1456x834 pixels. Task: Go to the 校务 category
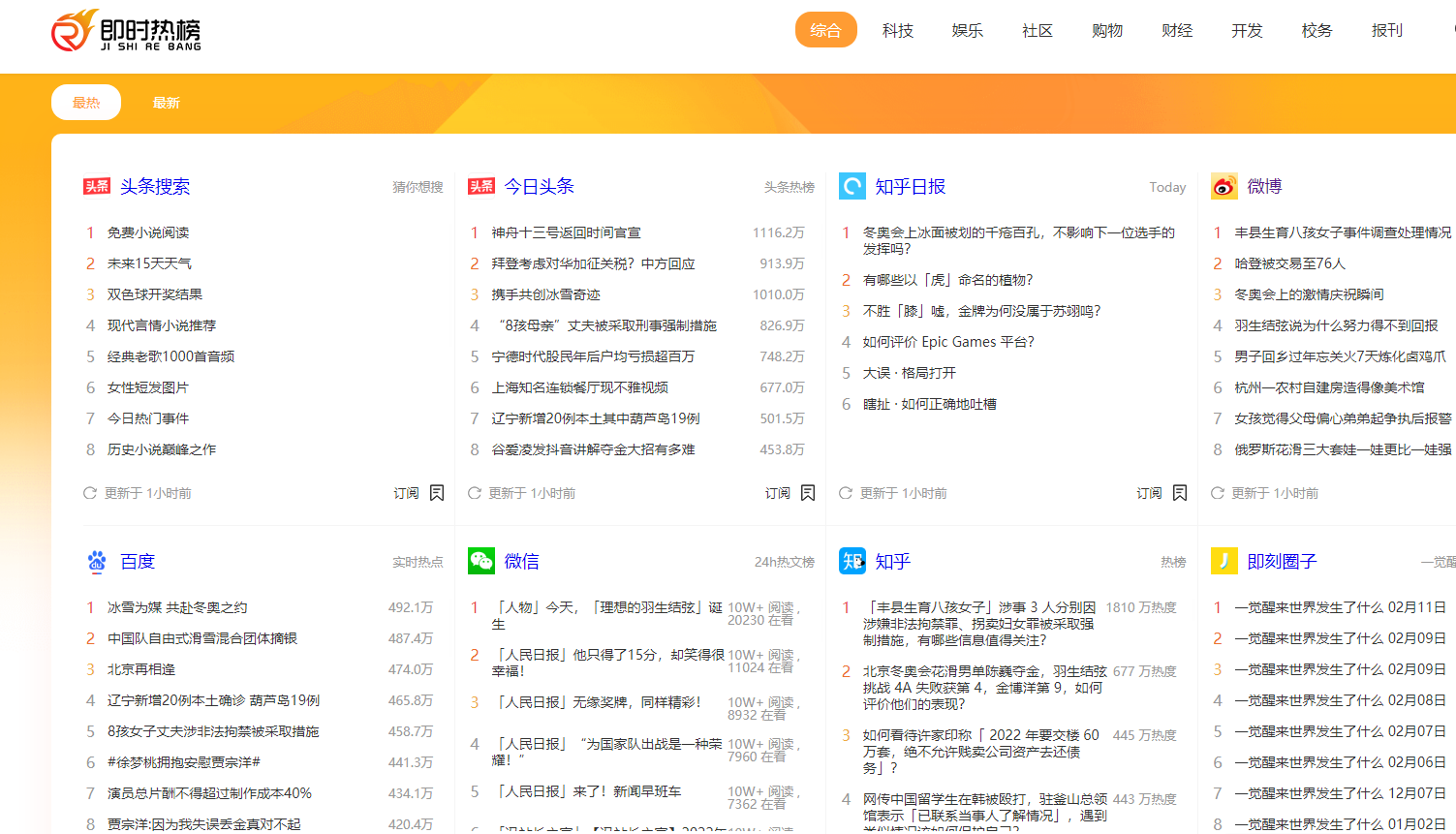tap(1317, 30)
